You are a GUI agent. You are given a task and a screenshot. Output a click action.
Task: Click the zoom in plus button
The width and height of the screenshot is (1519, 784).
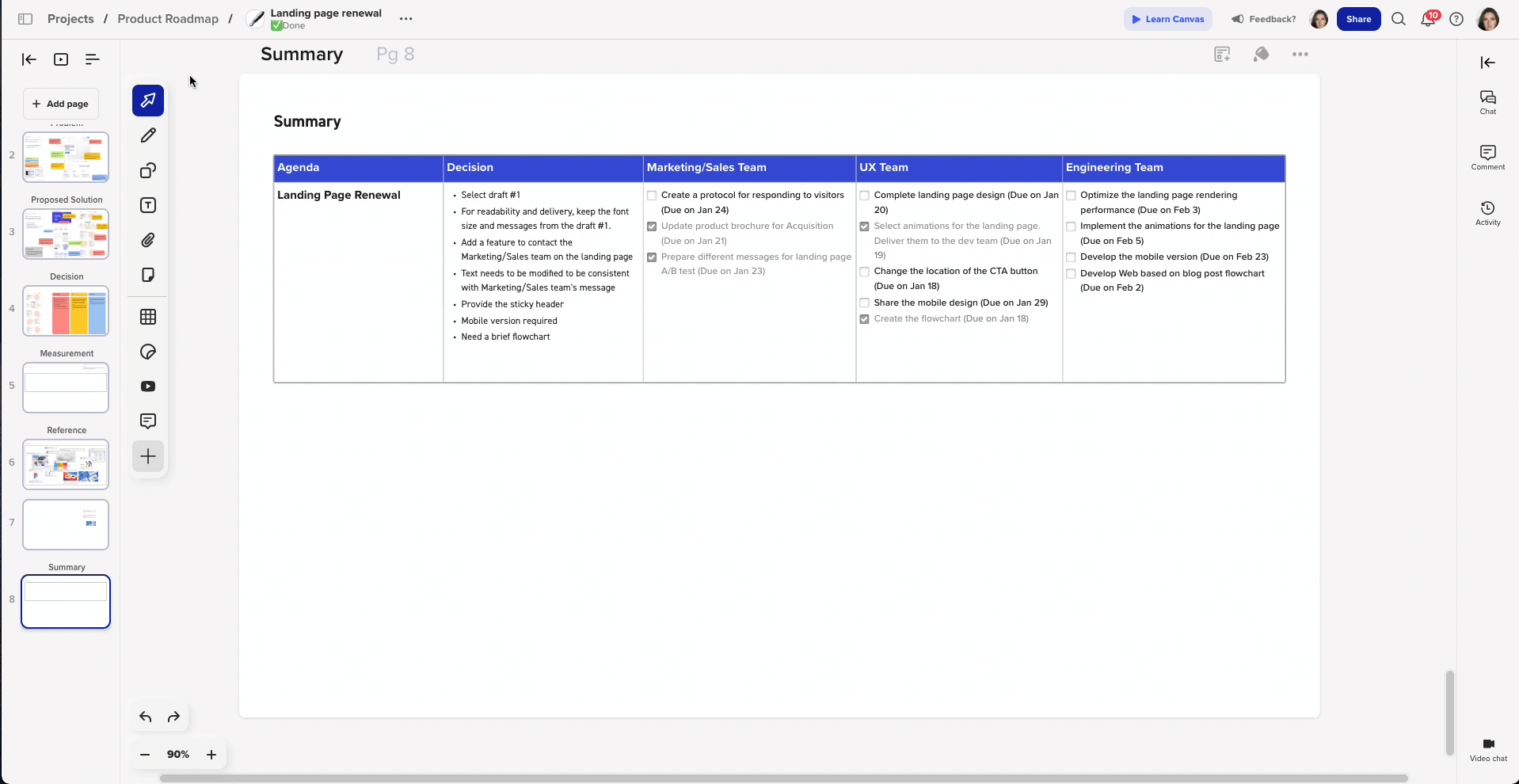211,755
